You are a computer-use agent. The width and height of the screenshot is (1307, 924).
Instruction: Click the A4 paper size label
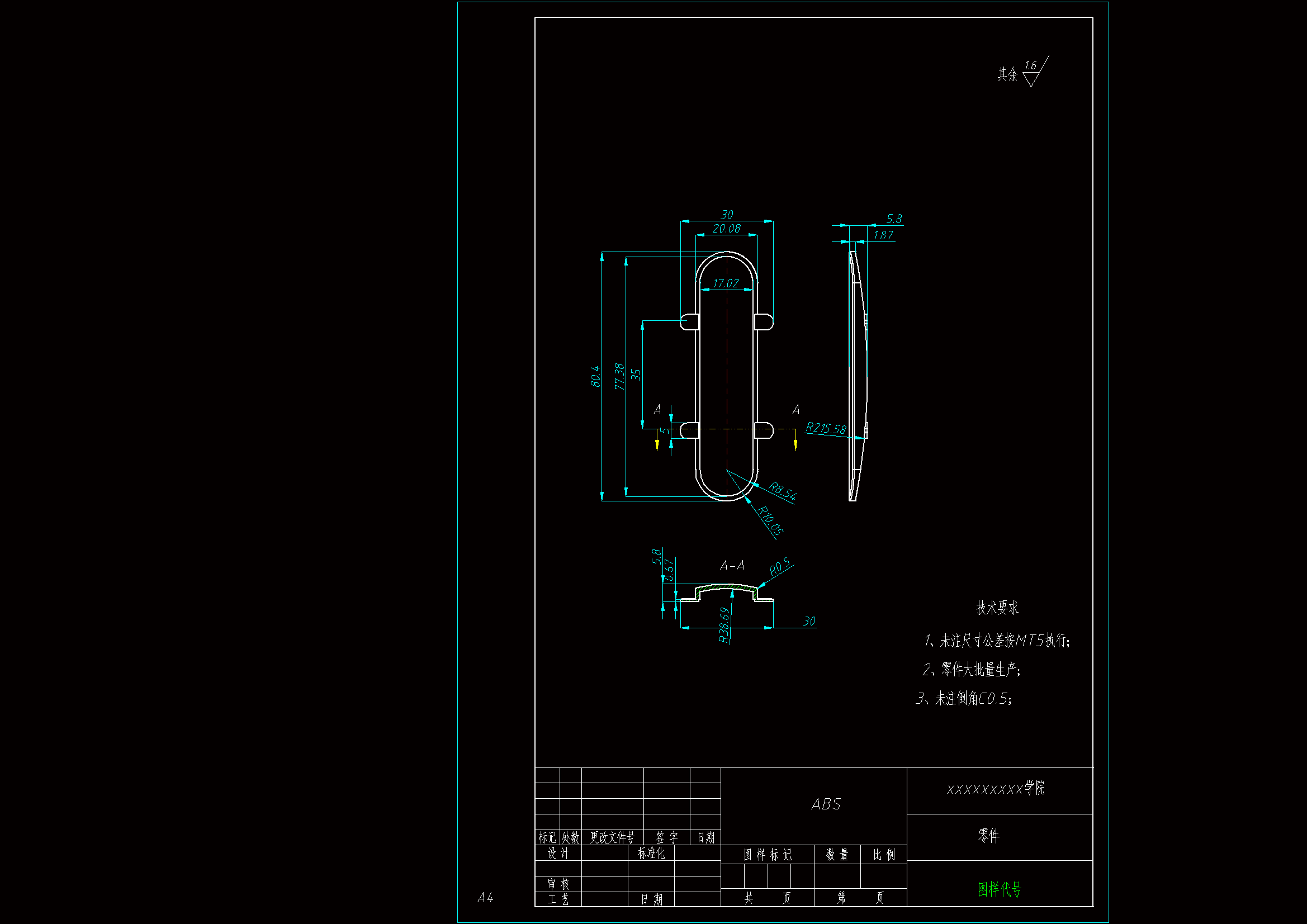pos(485,897)
